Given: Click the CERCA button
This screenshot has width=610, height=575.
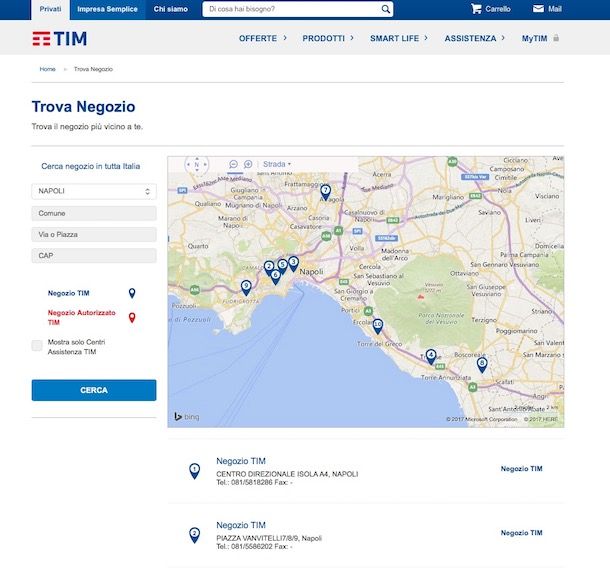Looking at the screenshot, I should (94, 390).
